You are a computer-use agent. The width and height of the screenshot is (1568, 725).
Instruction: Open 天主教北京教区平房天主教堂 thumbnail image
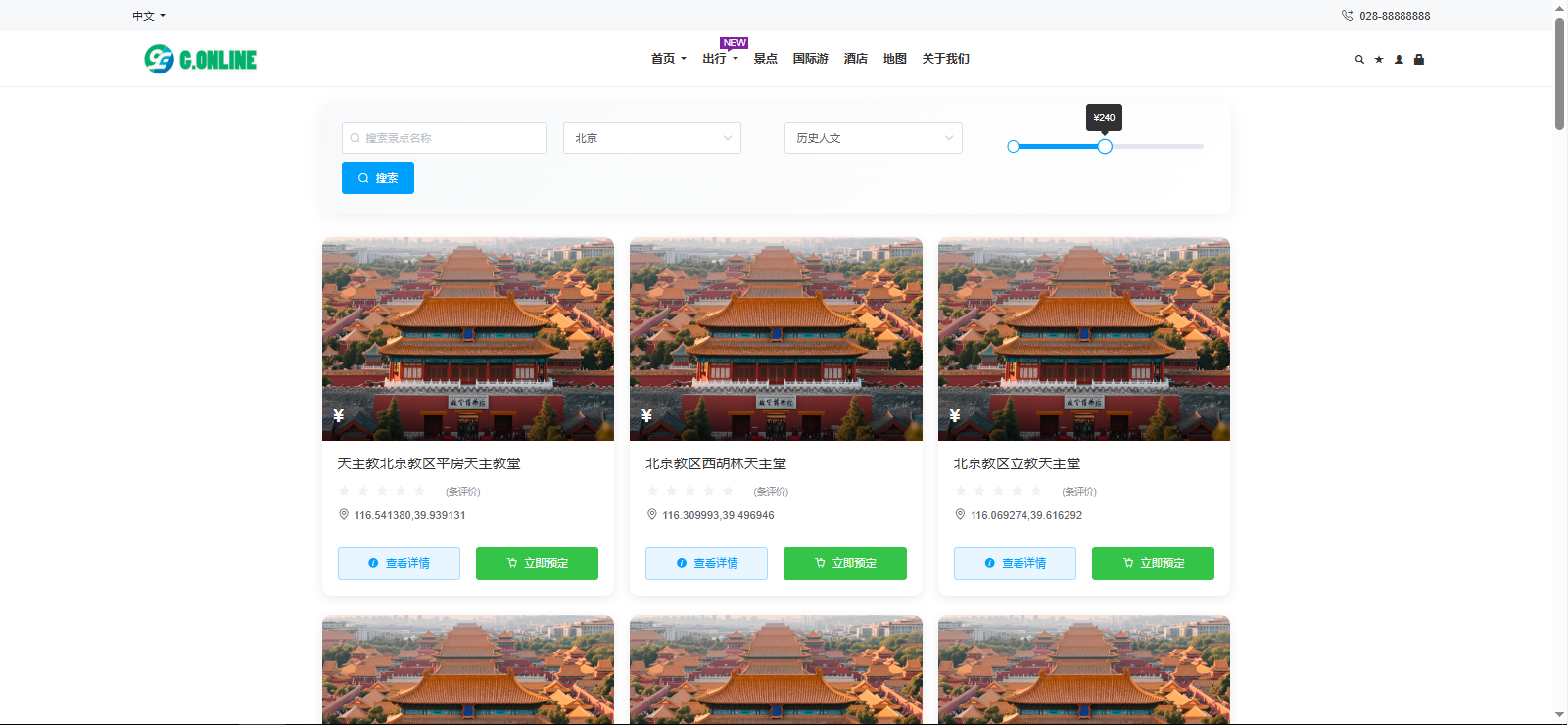pos(468,339)
